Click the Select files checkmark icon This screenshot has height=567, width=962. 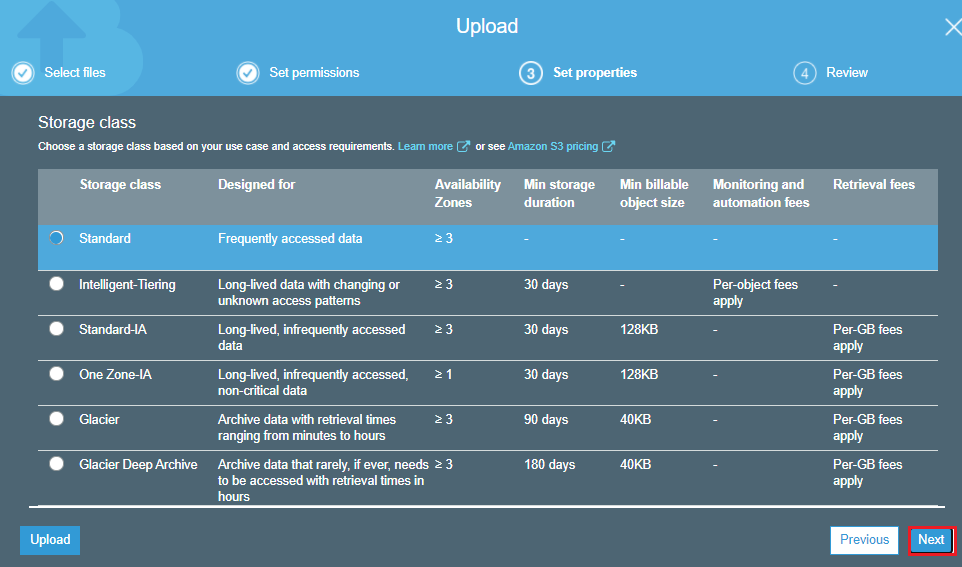[x=23, y=73]
